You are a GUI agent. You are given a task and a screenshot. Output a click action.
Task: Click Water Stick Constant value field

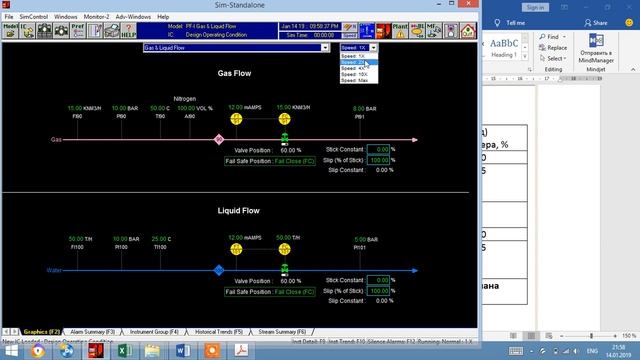(378, 280)
